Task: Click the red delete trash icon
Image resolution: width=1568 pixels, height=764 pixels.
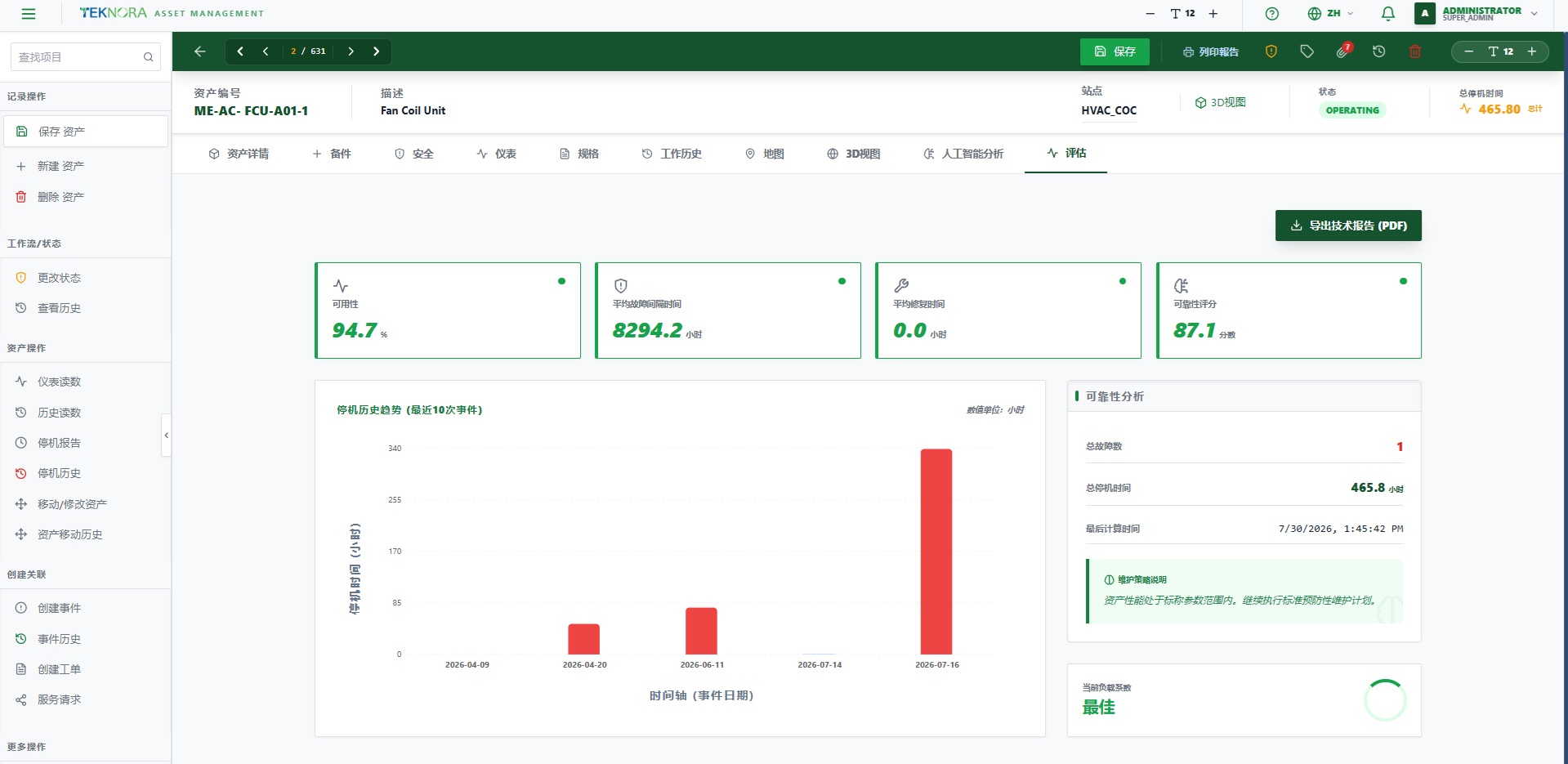Action: coord(1414,51)
